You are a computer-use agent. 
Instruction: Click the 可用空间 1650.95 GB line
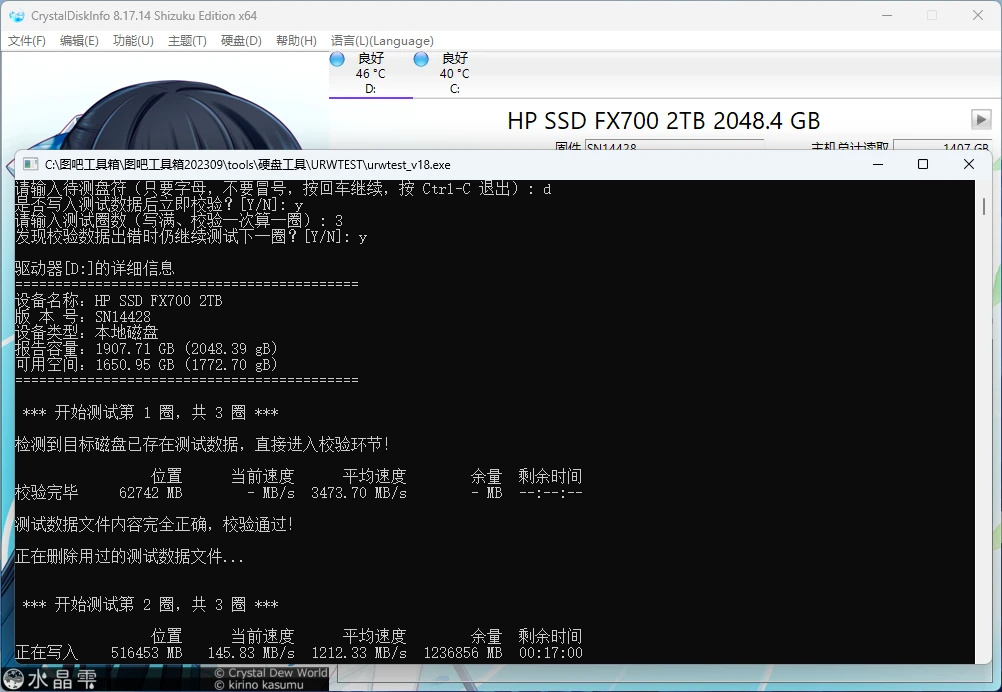146,364
